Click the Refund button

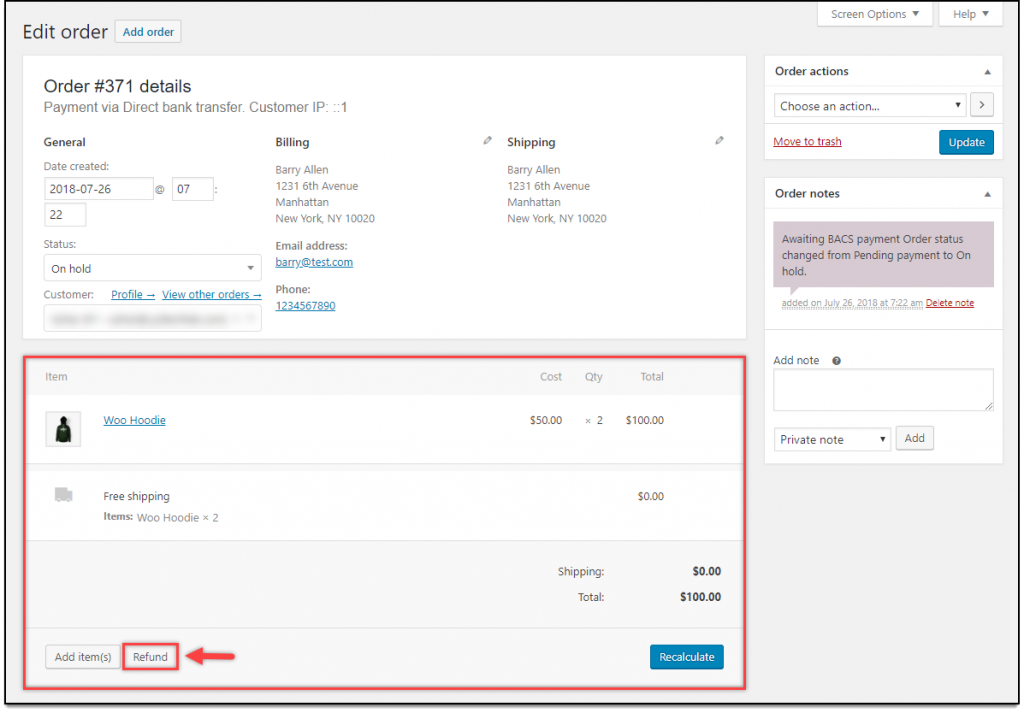pyautogui.click(x=150, y=657)
